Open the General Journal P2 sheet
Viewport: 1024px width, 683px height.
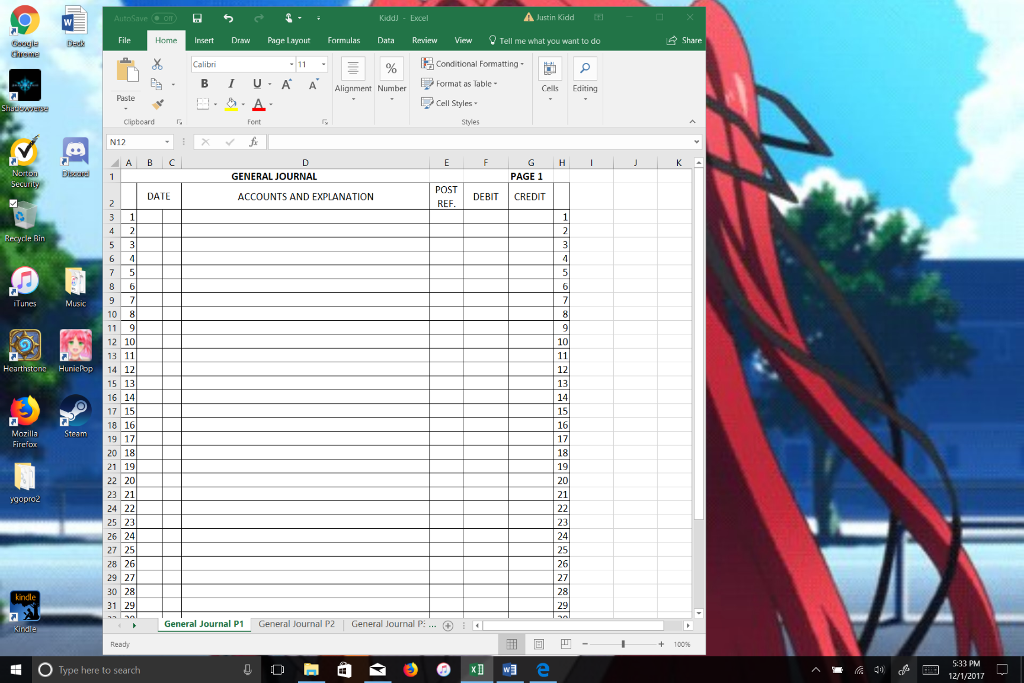[295, 623]
